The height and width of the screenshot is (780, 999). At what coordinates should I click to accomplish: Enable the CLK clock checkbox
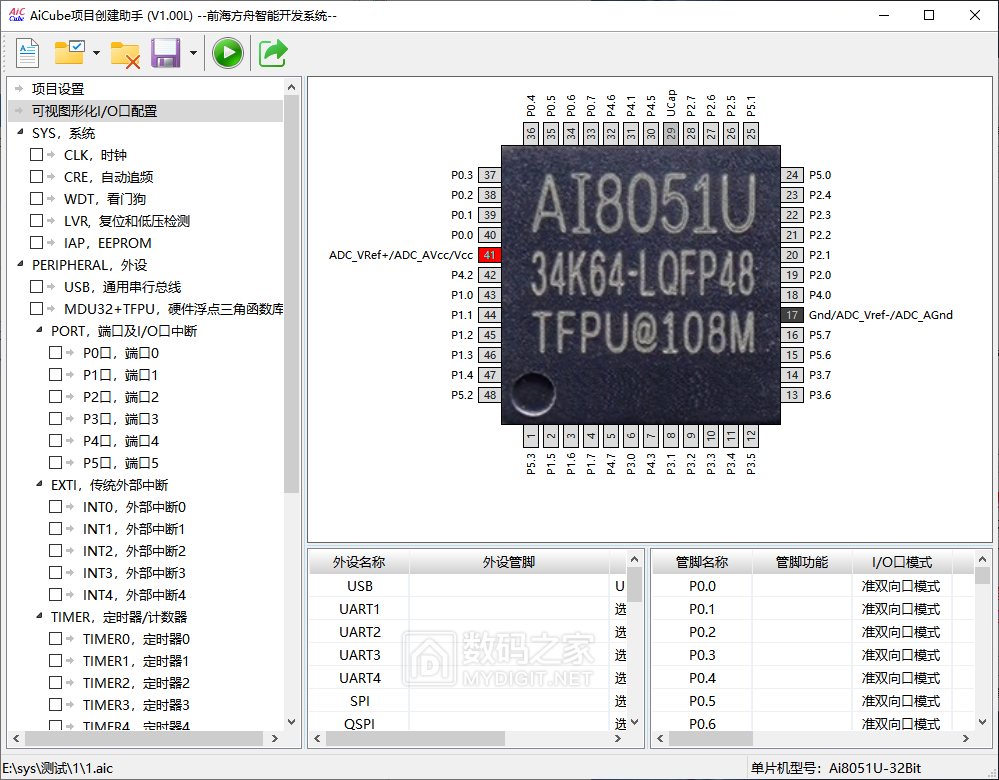point(37,155)
